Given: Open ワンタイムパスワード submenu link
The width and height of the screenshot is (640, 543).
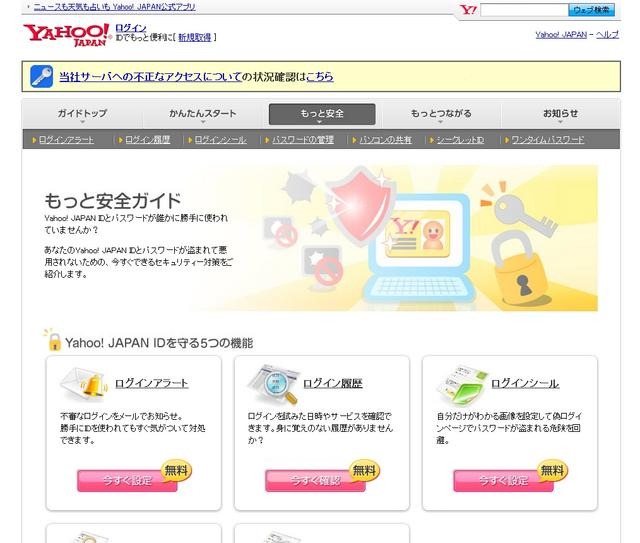Looking at the screenshot, I should click(547, 140).
